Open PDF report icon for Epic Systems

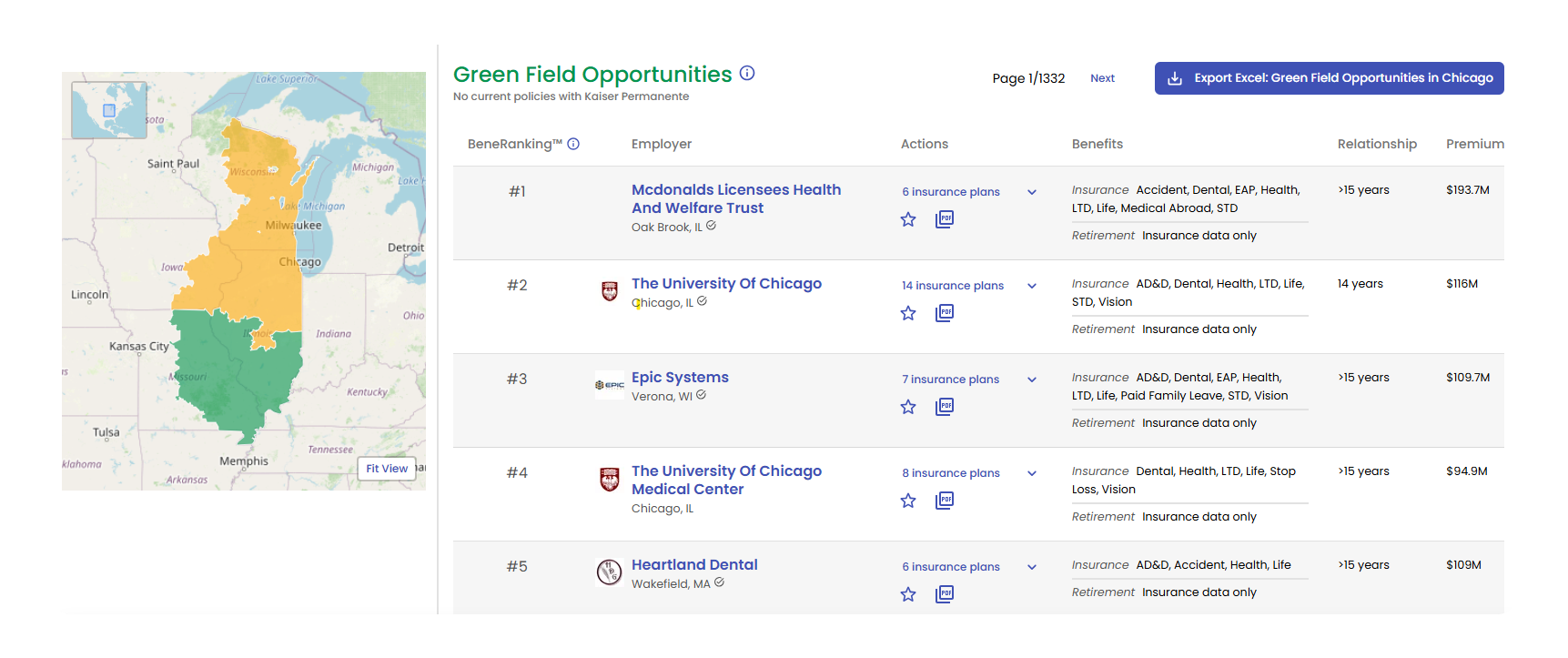point(945,407)
